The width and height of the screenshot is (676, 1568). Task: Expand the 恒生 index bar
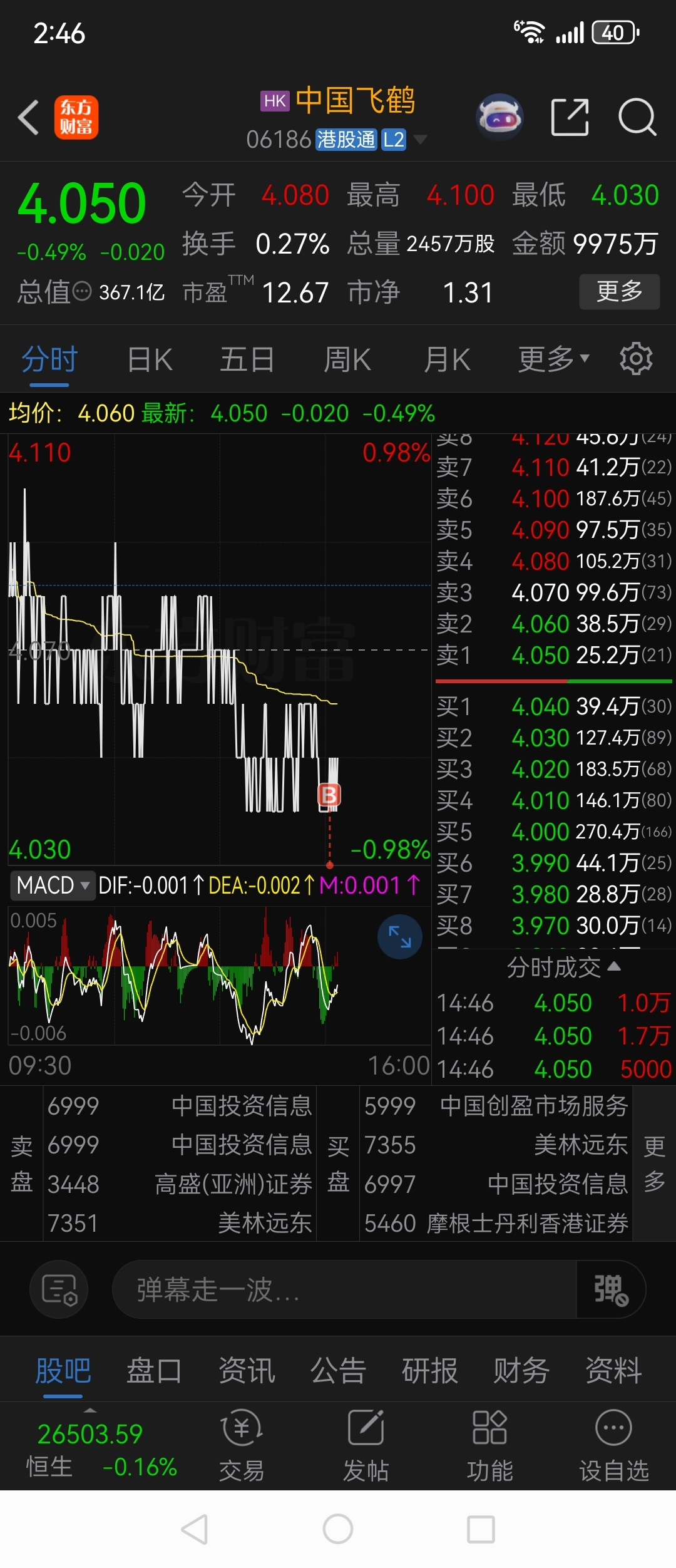(90, 1411)
